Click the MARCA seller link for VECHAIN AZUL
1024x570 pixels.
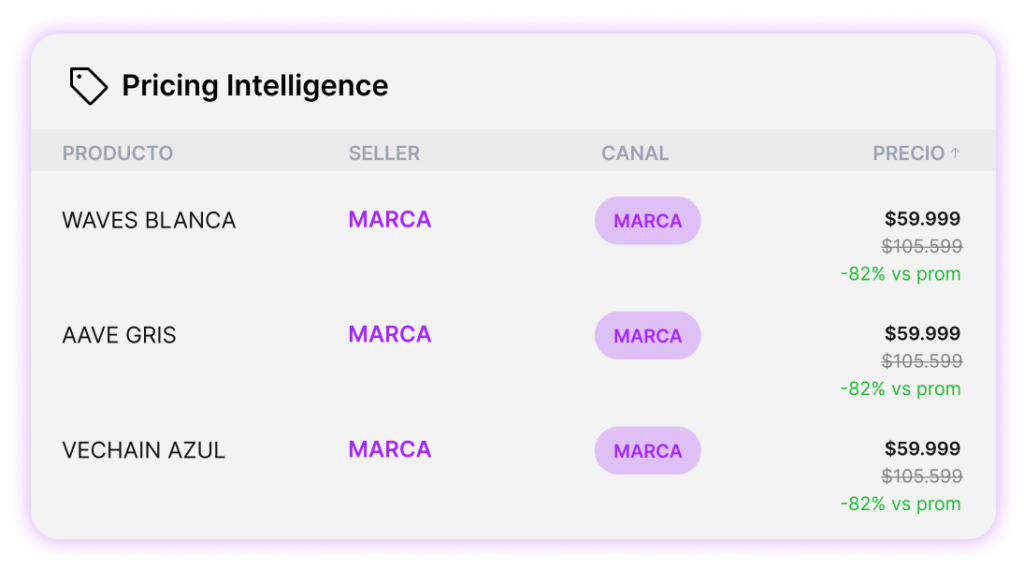click(390, 449)
